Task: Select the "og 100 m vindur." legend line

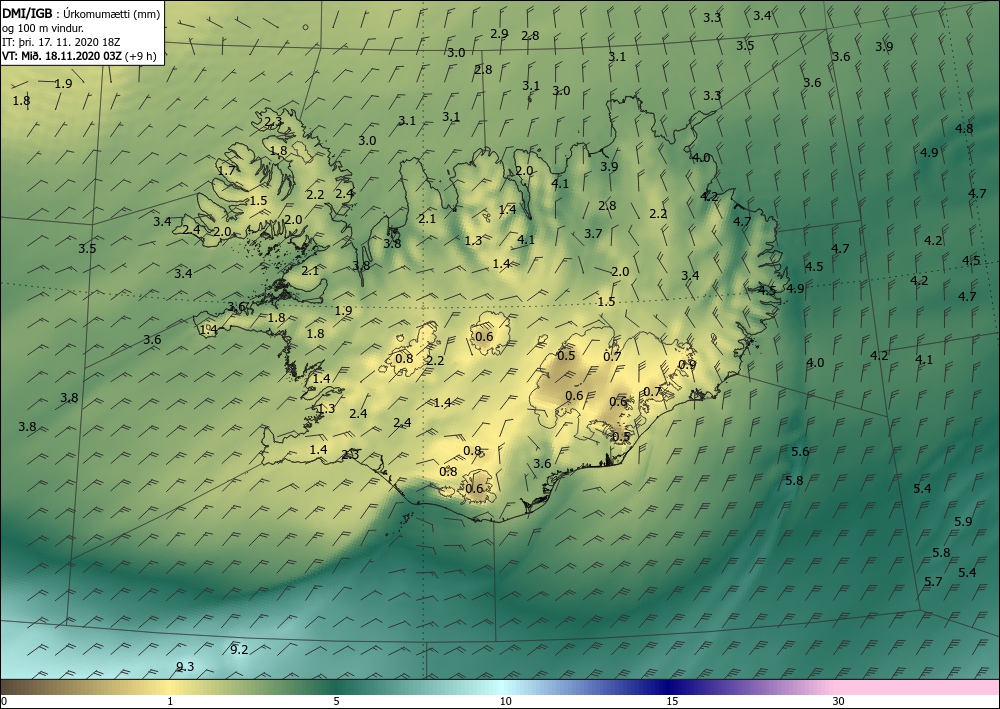Action: pos(42,28)
